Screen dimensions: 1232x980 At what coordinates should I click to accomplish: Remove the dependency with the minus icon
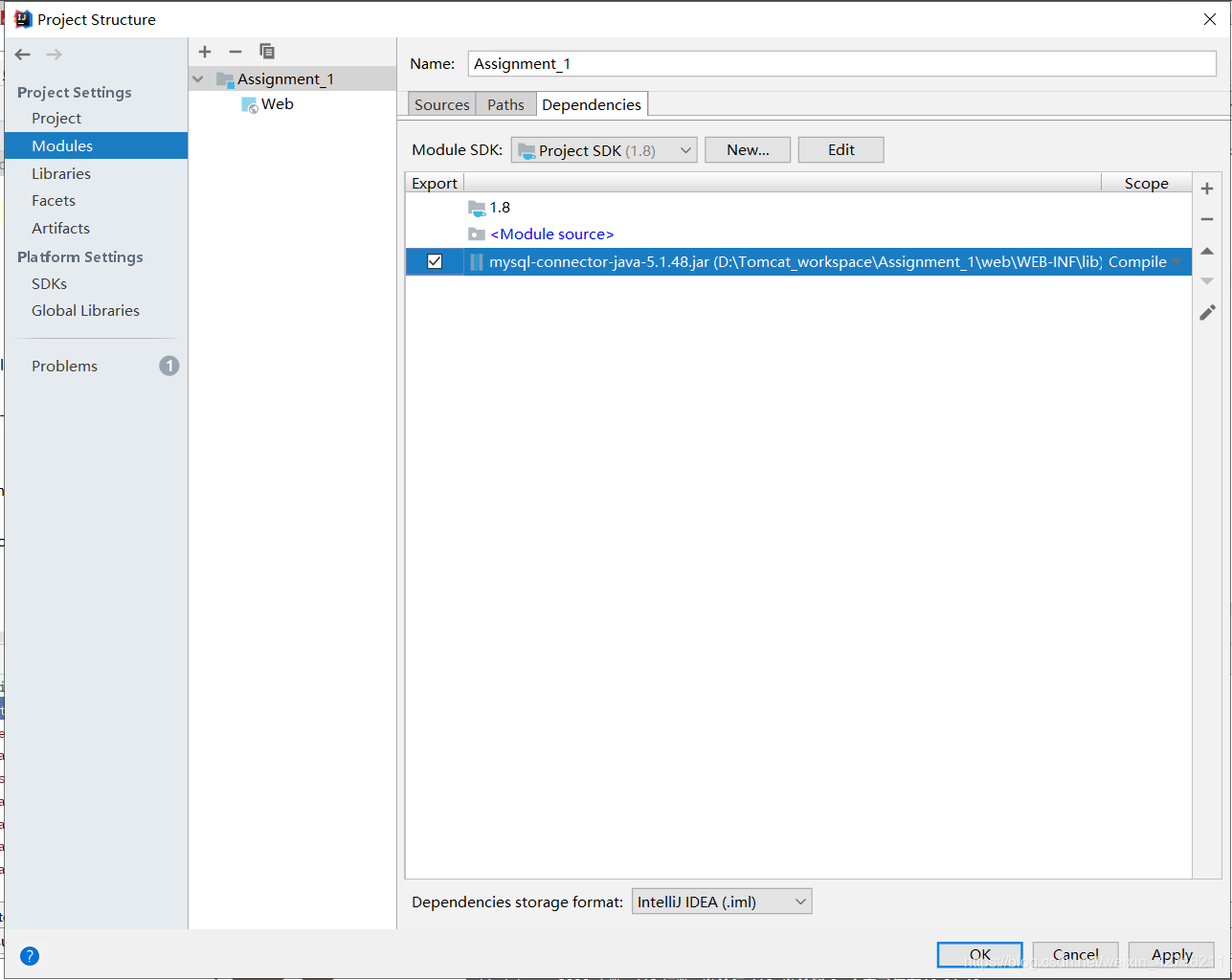pos(1207,218)
